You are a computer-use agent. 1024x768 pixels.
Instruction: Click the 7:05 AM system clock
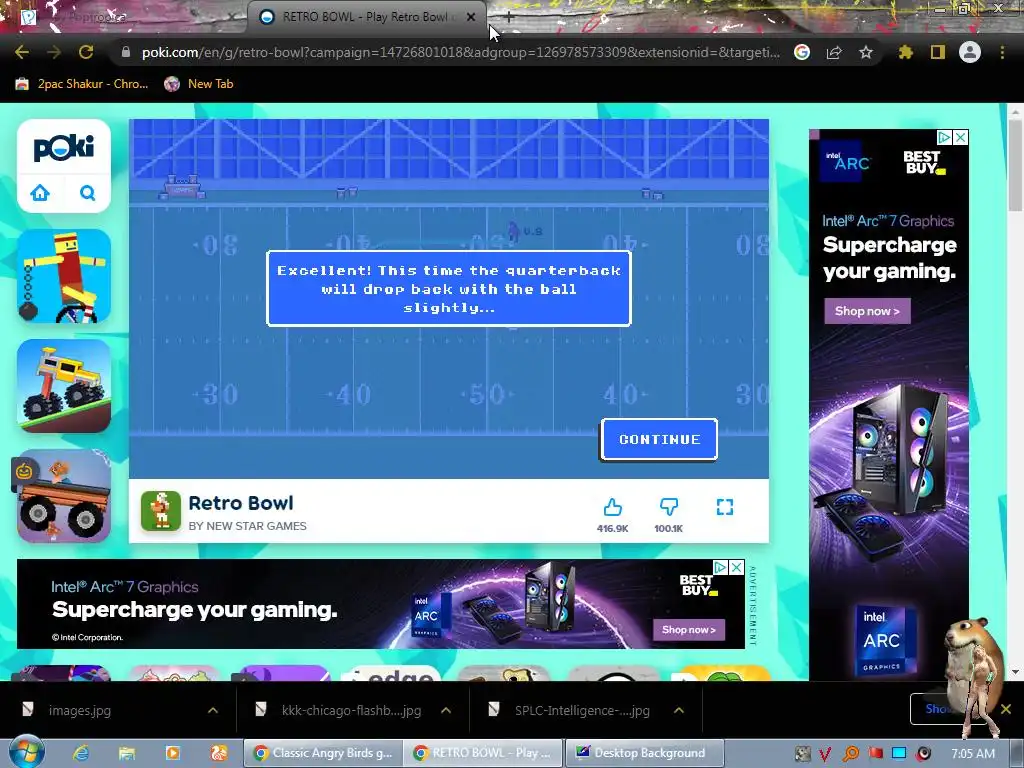point(972,754)
